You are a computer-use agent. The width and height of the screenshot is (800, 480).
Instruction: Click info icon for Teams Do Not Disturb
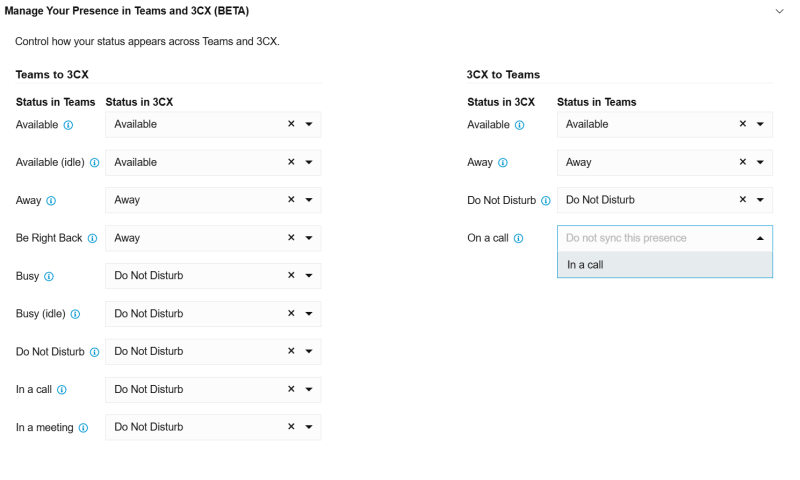pyautogui.click(x=94, y=352)
